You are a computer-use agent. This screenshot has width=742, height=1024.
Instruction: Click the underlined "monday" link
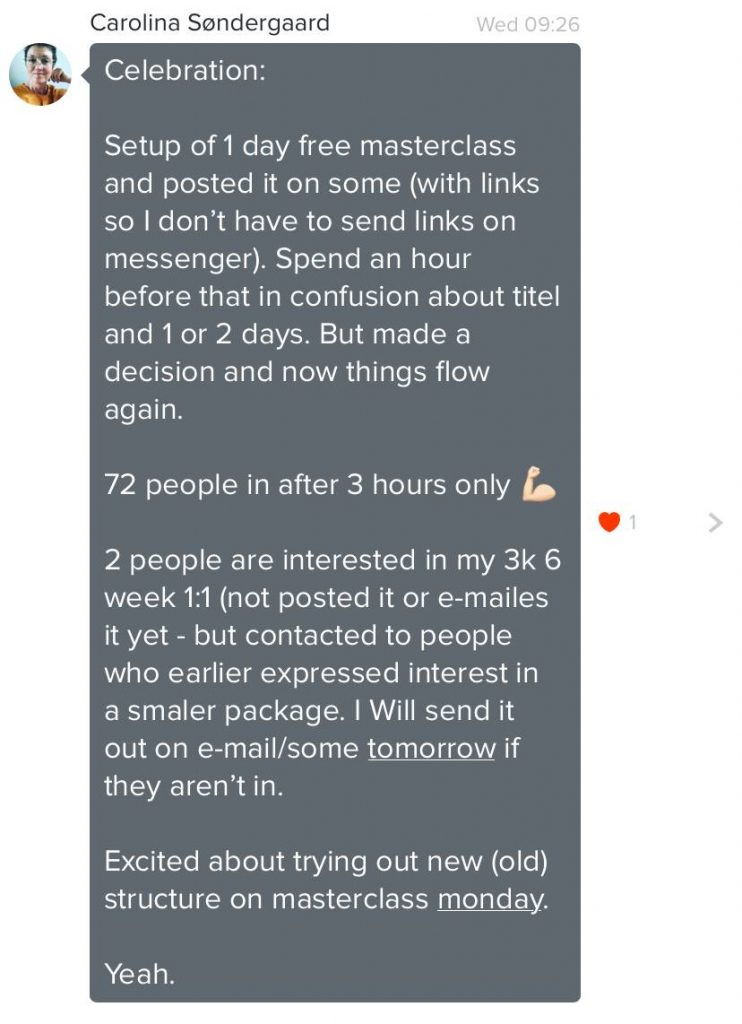[x=490, y=899]
